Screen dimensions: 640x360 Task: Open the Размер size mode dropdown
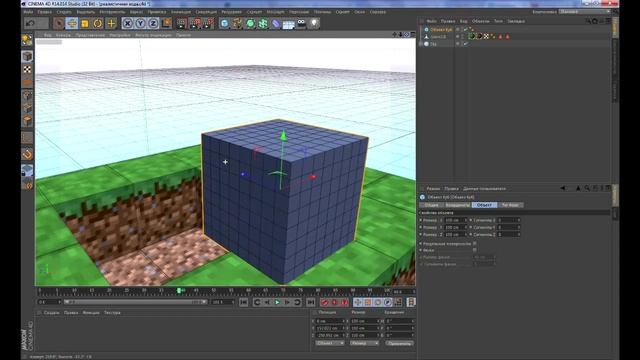pos(364,343)
